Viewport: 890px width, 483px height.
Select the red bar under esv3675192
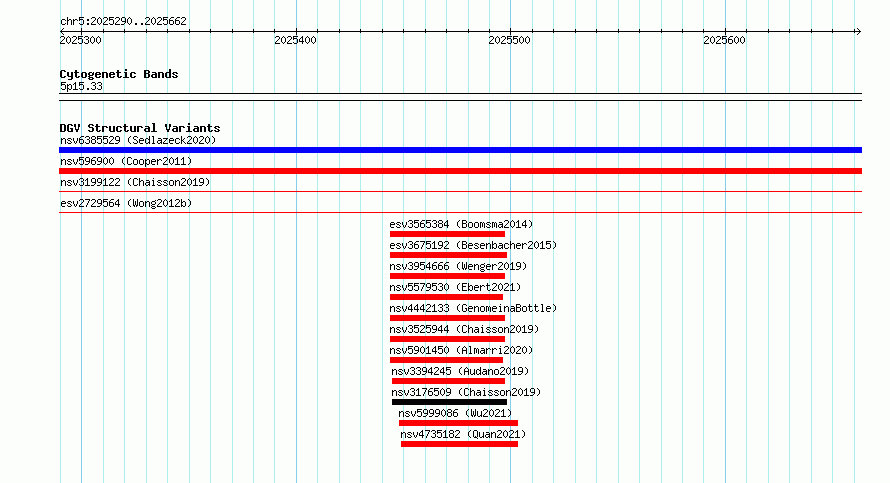point(448,255)
